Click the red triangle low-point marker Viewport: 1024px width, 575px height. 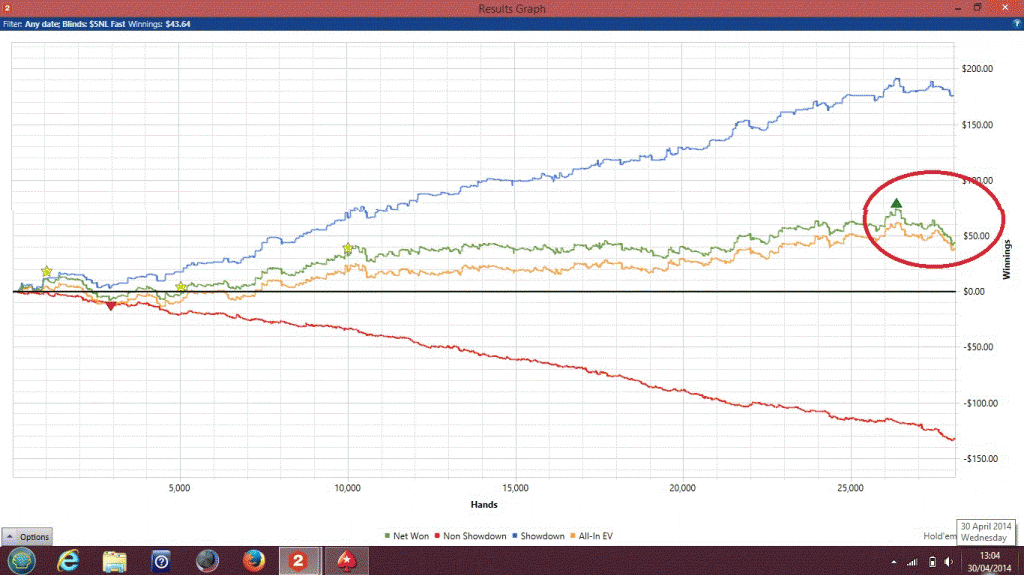point(111,306)
